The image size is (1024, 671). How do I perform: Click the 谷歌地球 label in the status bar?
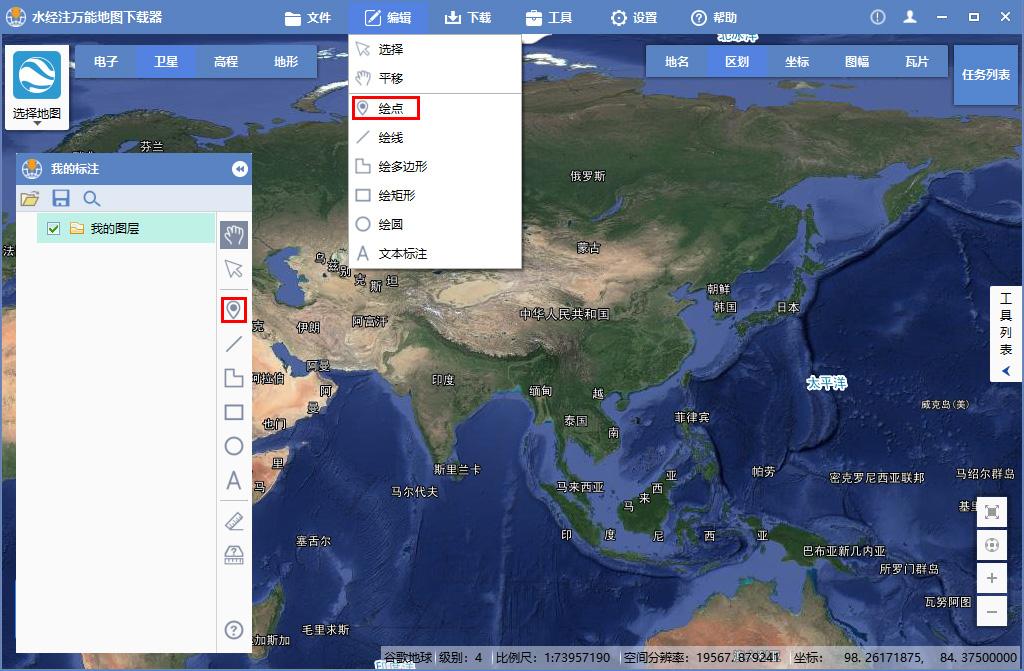(x=408, y=657)
